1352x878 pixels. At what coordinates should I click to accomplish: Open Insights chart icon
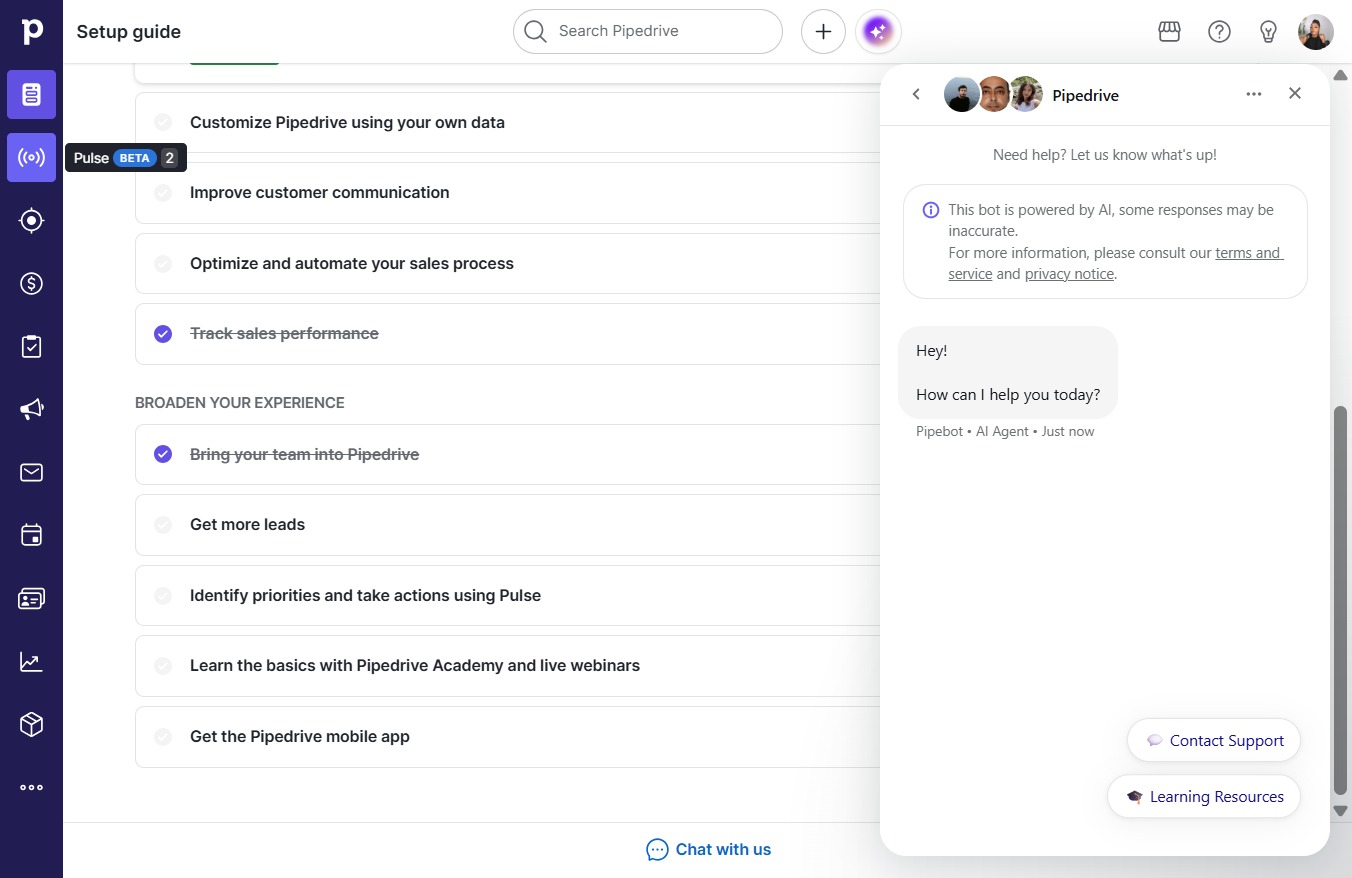(x=31, y=661)
